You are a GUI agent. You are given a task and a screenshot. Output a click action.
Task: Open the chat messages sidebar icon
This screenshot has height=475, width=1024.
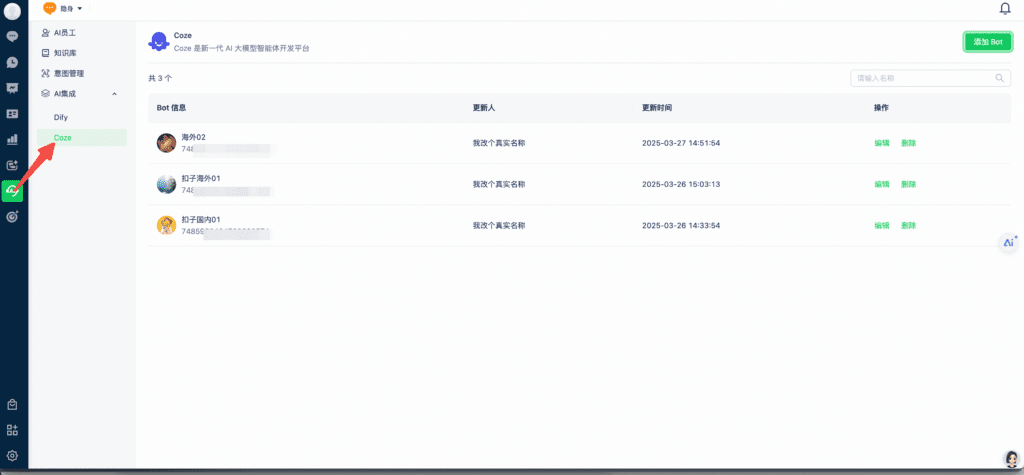[12, 37]
